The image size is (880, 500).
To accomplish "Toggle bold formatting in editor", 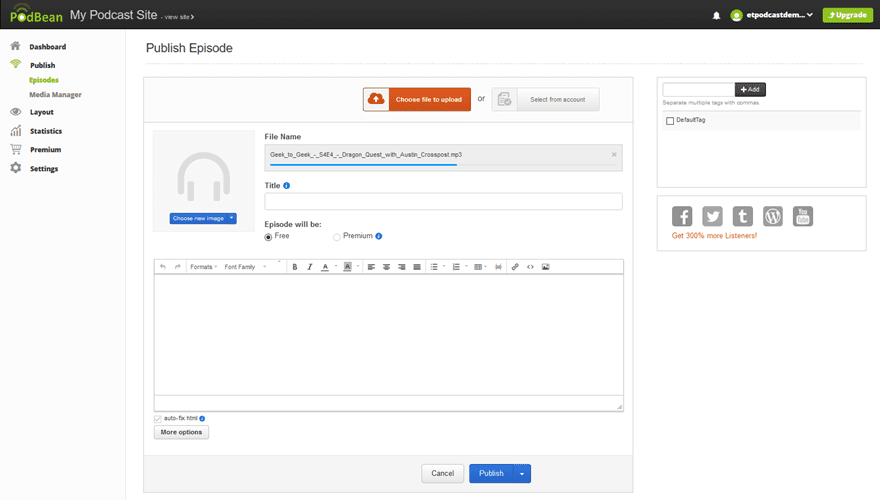I will click(295, 267).
